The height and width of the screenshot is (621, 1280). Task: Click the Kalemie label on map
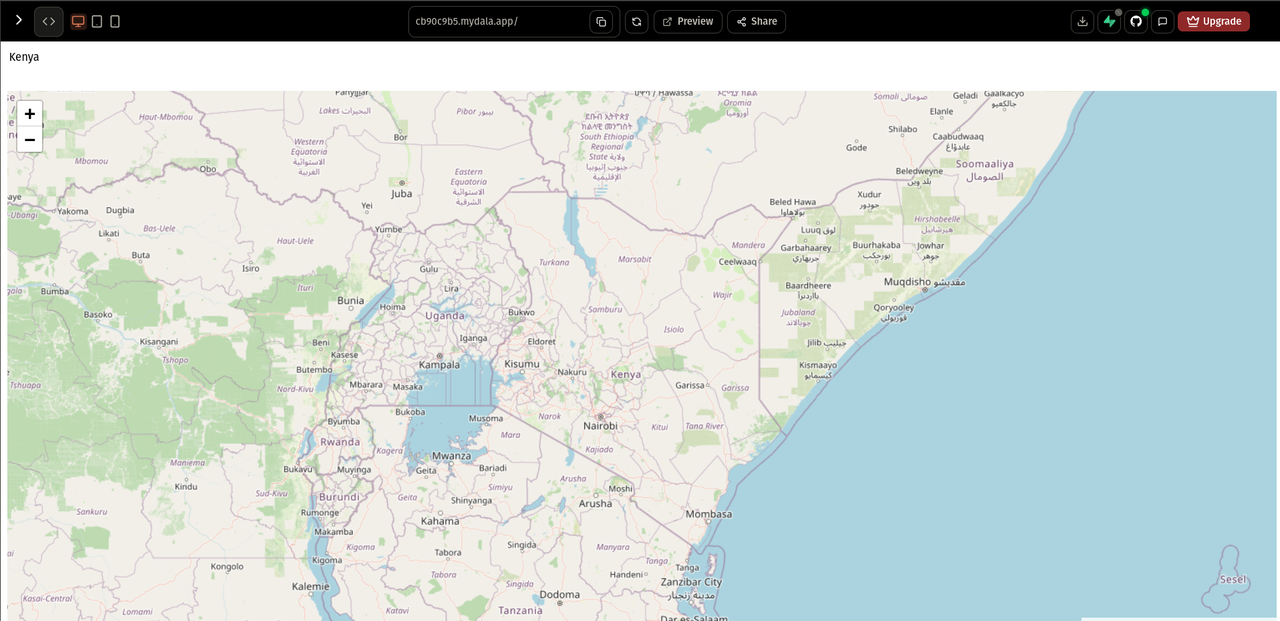(x=311, y=586)
